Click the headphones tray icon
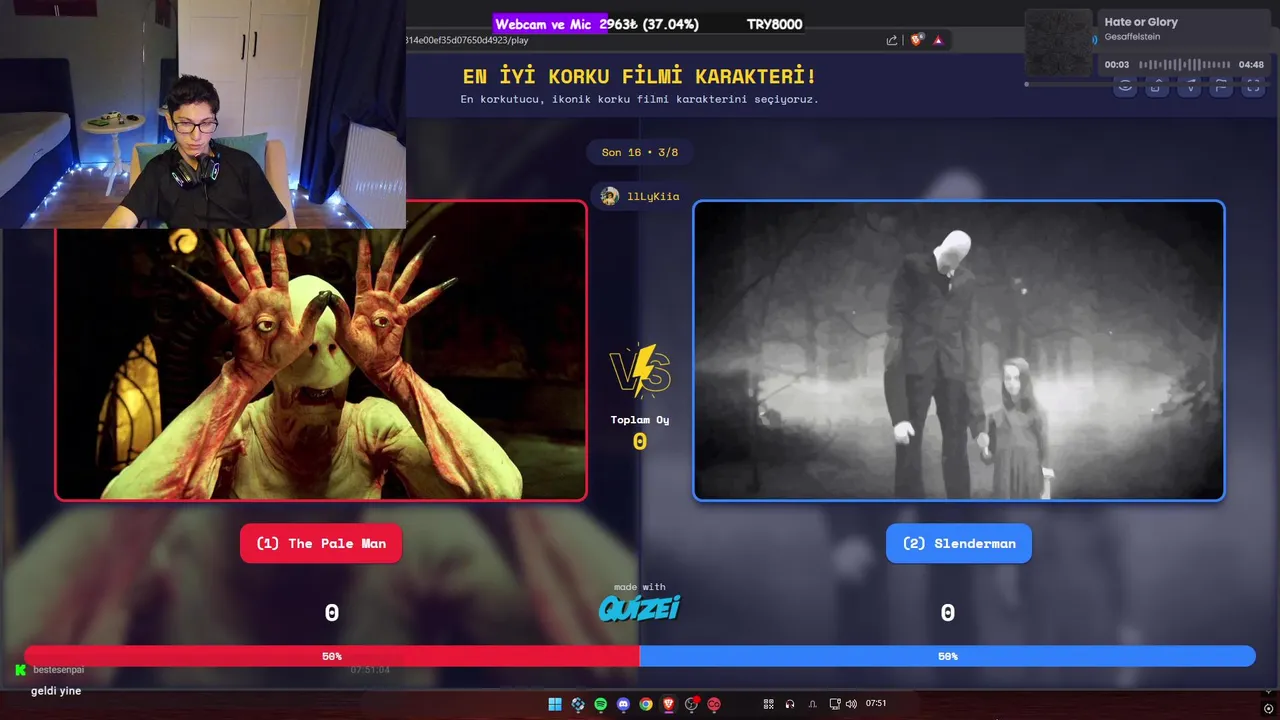The height and width of the screenshot is (720, 1280). [790, 704]
